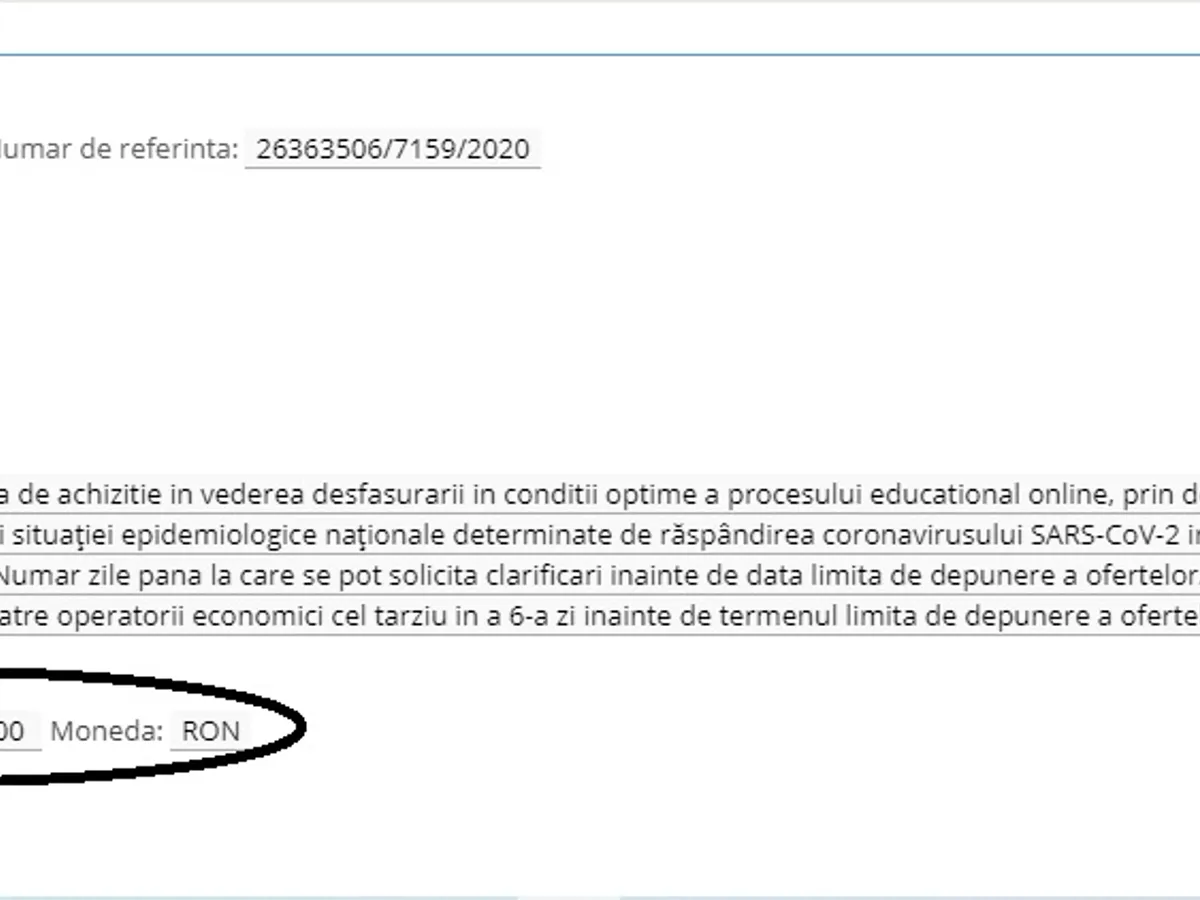Click the 'Numar zile pana la care' line

click(x=600, y=575)
